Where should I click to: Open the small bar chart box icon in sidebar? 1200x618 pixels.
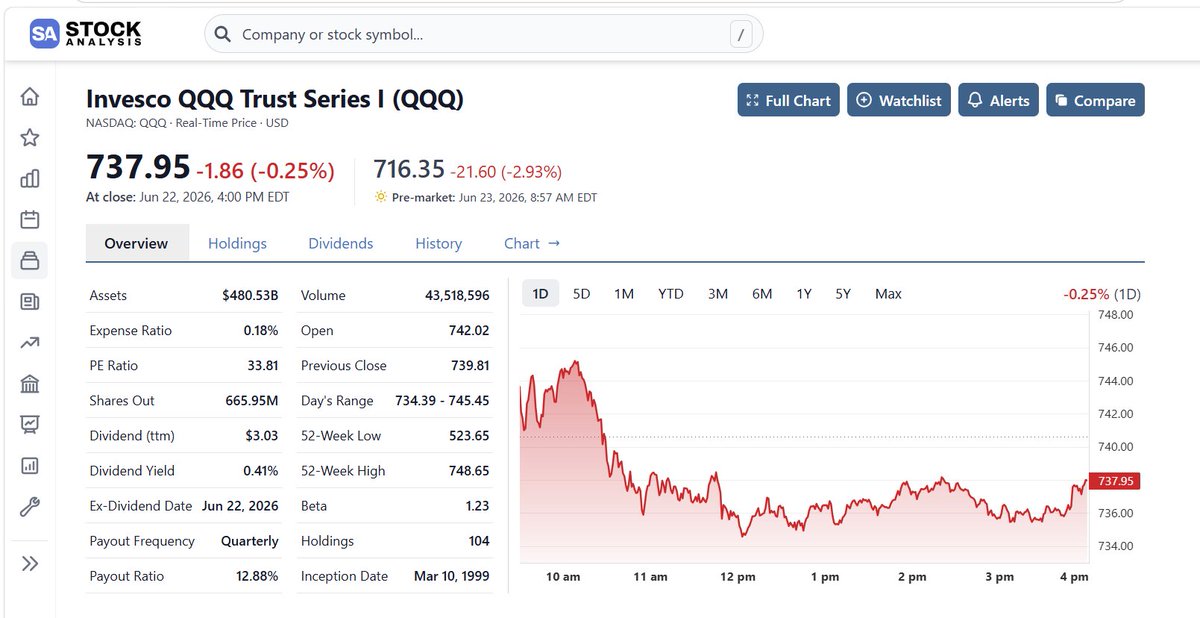pos(30,466)
